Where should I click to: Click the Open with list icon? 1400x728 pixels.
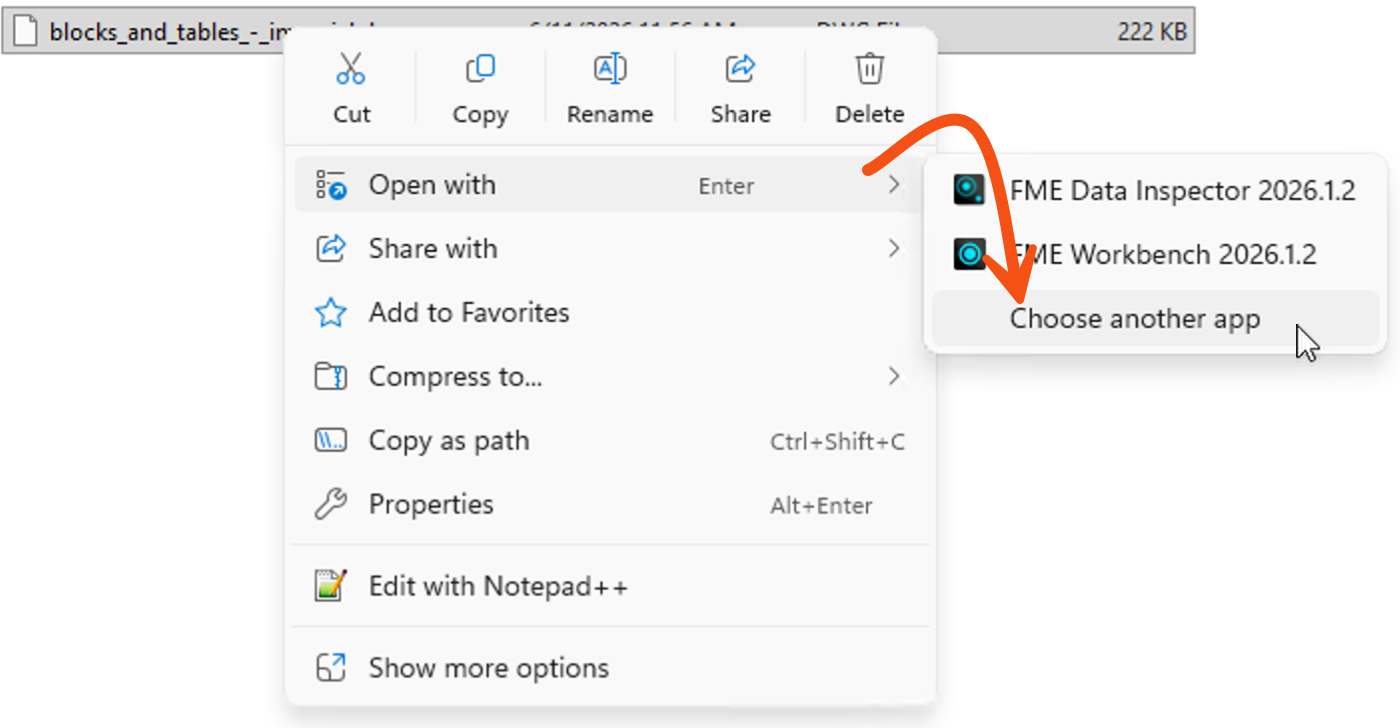331,185
